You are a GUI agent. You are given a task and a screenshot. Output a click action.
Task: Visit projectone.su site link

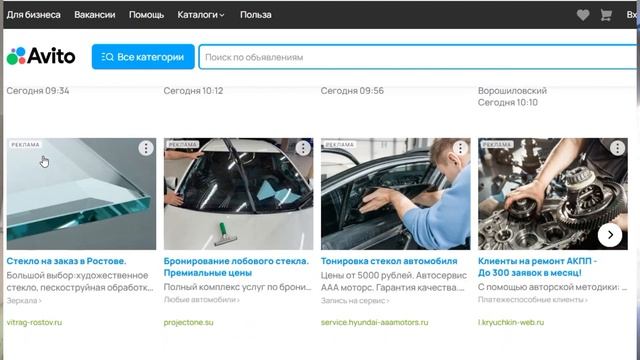tap(189, 322)
